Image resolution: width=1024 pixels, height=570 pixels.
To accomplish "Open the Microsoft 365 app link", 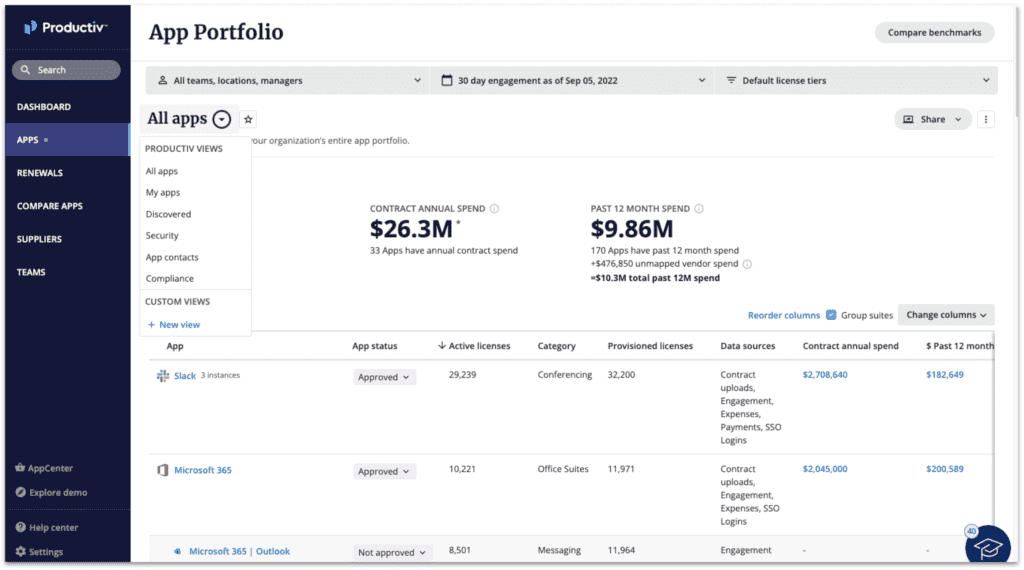I will (x=202, y=470).
